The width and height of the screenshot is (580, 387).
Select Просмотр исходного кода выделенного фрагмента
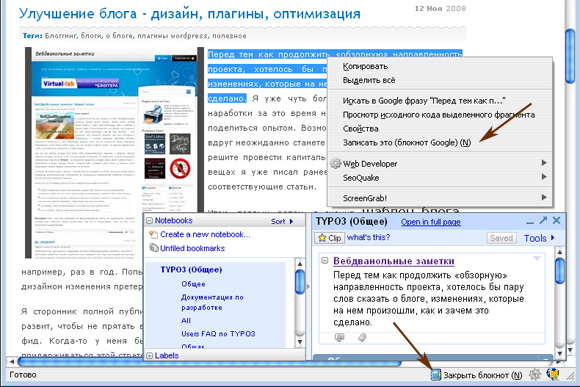[x=440, y=115]
